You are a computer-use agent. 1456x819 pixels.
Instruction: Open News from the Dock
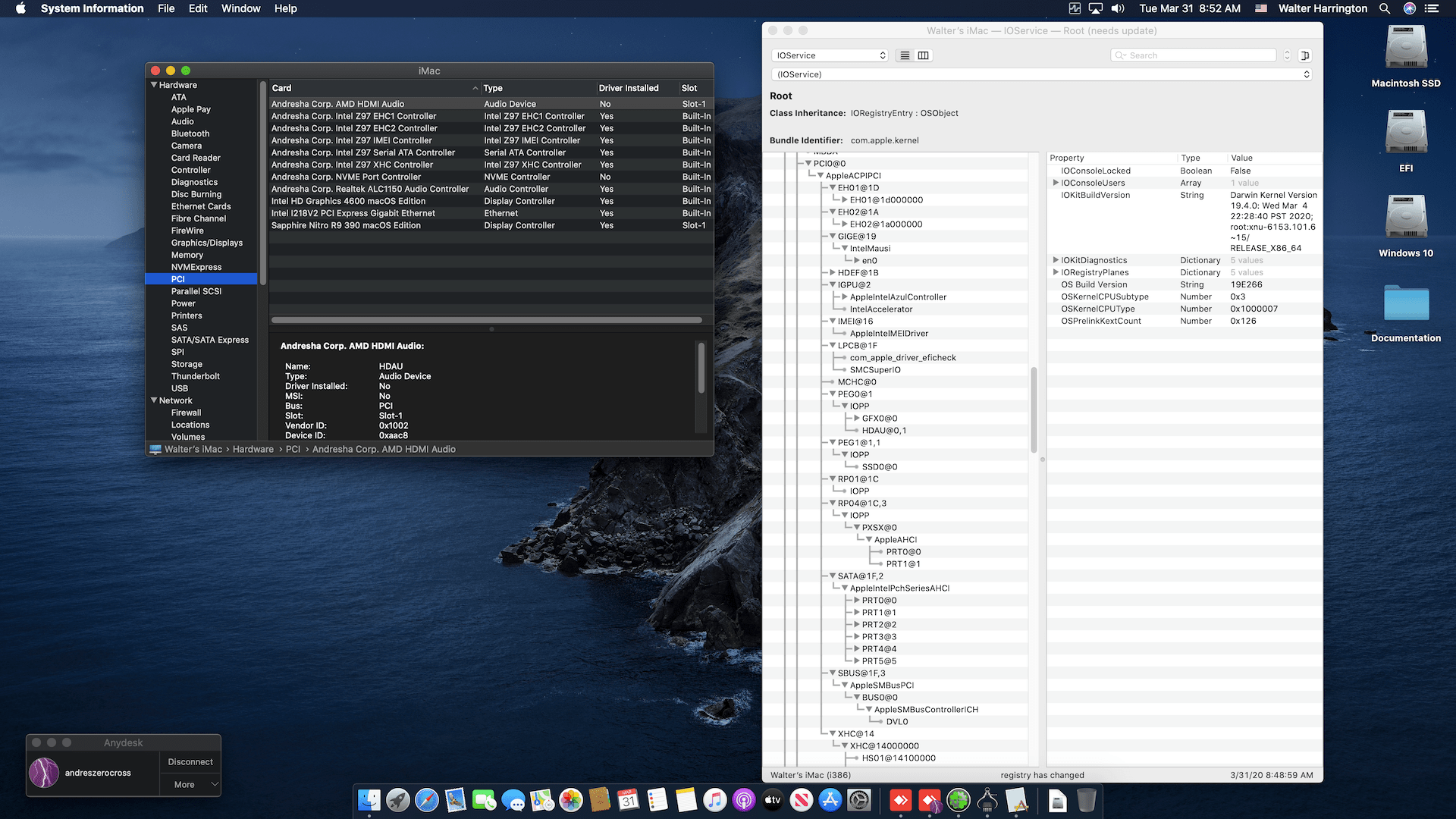click(x=801, y=800)
